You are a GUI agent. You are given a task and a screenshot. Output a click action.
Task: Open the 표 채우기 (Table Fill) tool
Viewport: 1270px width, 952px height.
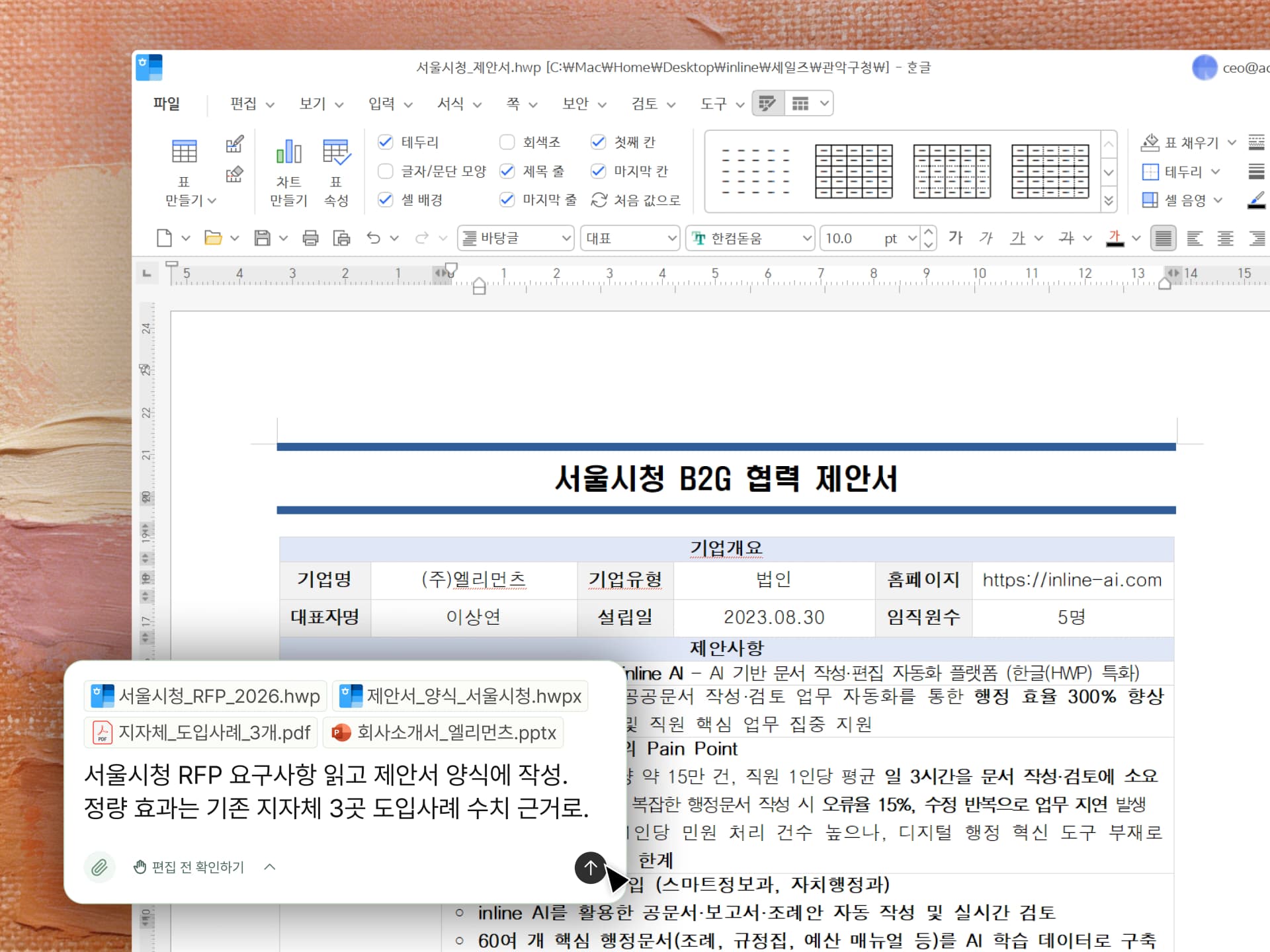(1183, 142)
